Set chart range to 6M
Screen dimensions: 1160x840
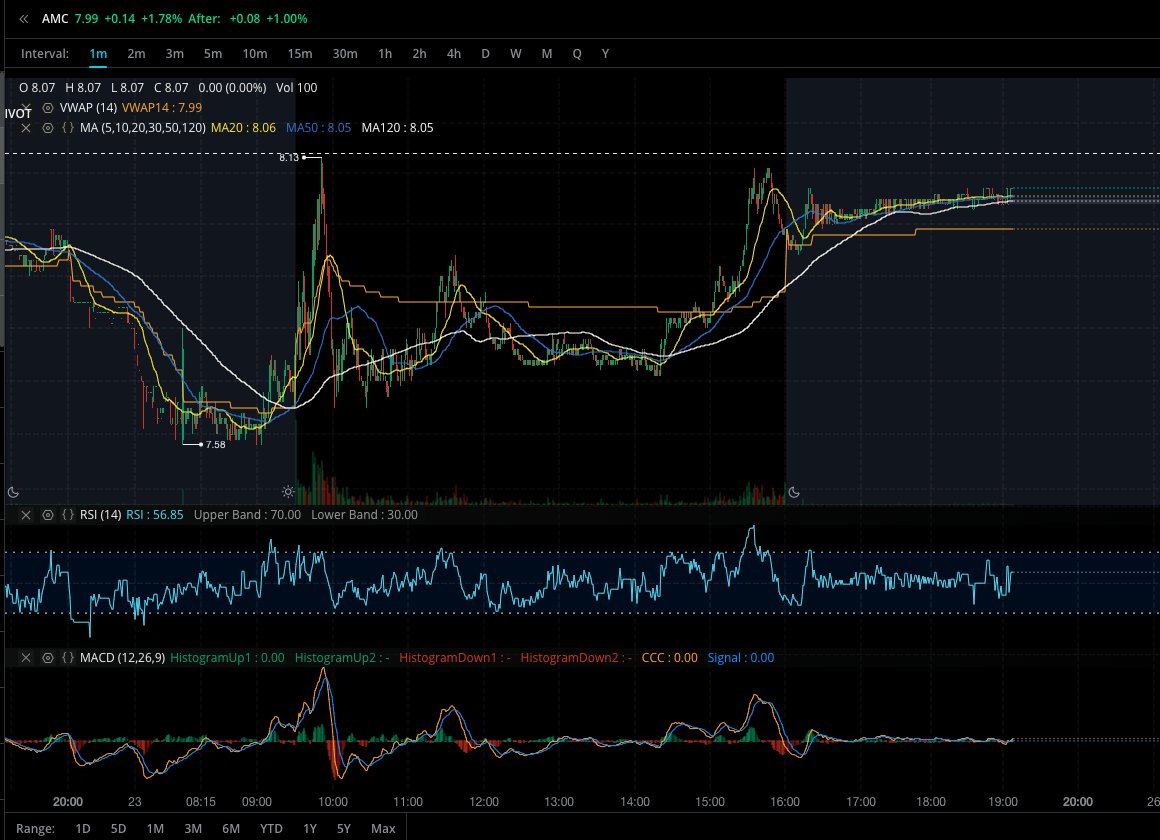point(231,828)
